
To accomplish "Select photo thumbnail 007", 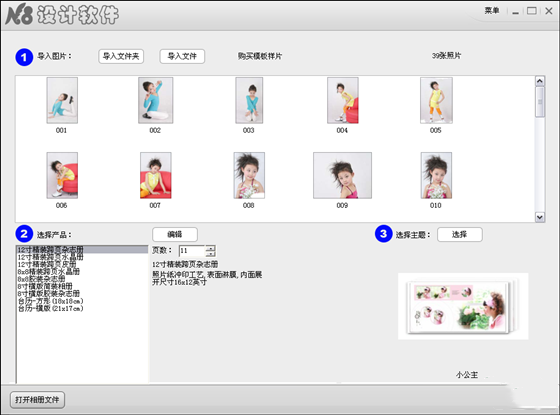I will 156,175.
